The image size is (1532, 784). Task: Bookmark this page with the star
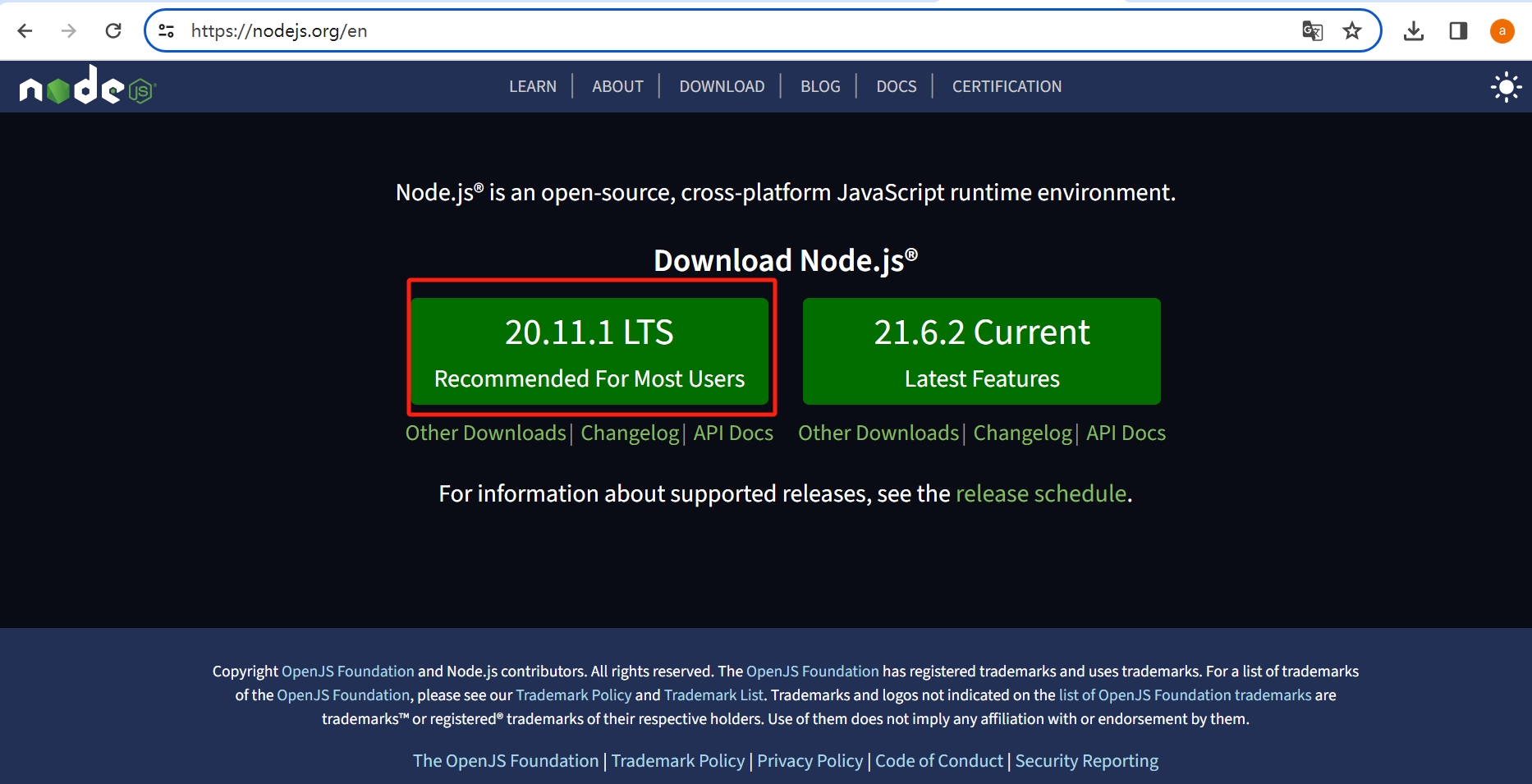pos(1352,31)
